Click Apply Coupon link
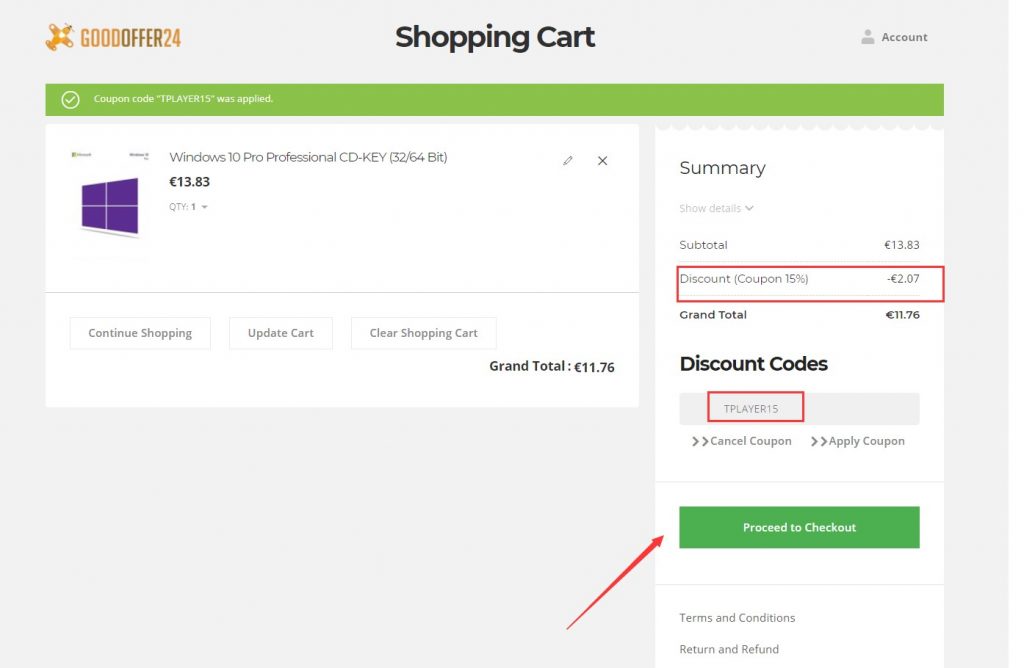This screenshot has width=1024, height=668. click(858, 441)
